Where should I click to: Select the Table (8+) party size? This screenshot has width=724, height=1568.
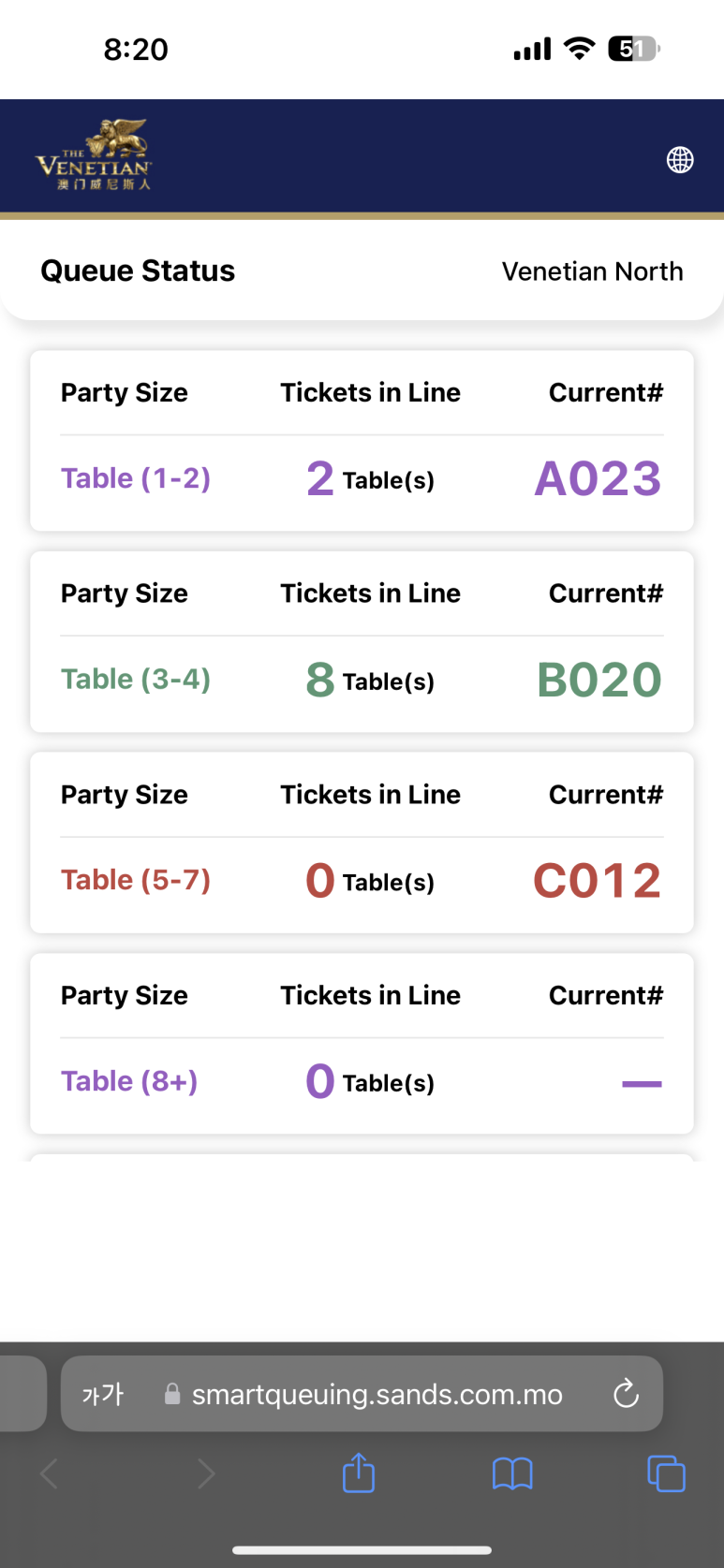click(129, 1081)
